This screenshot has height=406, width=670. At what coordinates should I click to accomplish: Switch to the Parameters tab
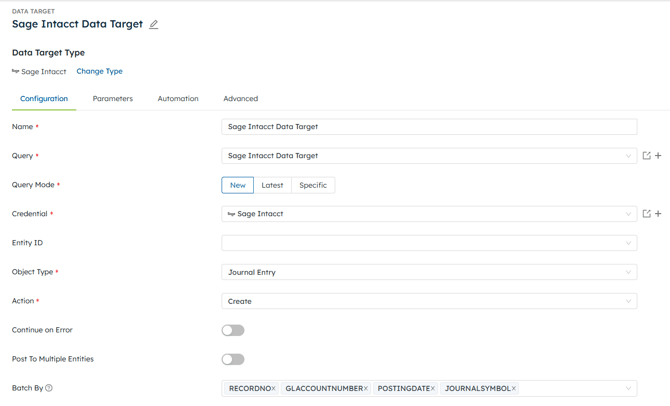113,99
